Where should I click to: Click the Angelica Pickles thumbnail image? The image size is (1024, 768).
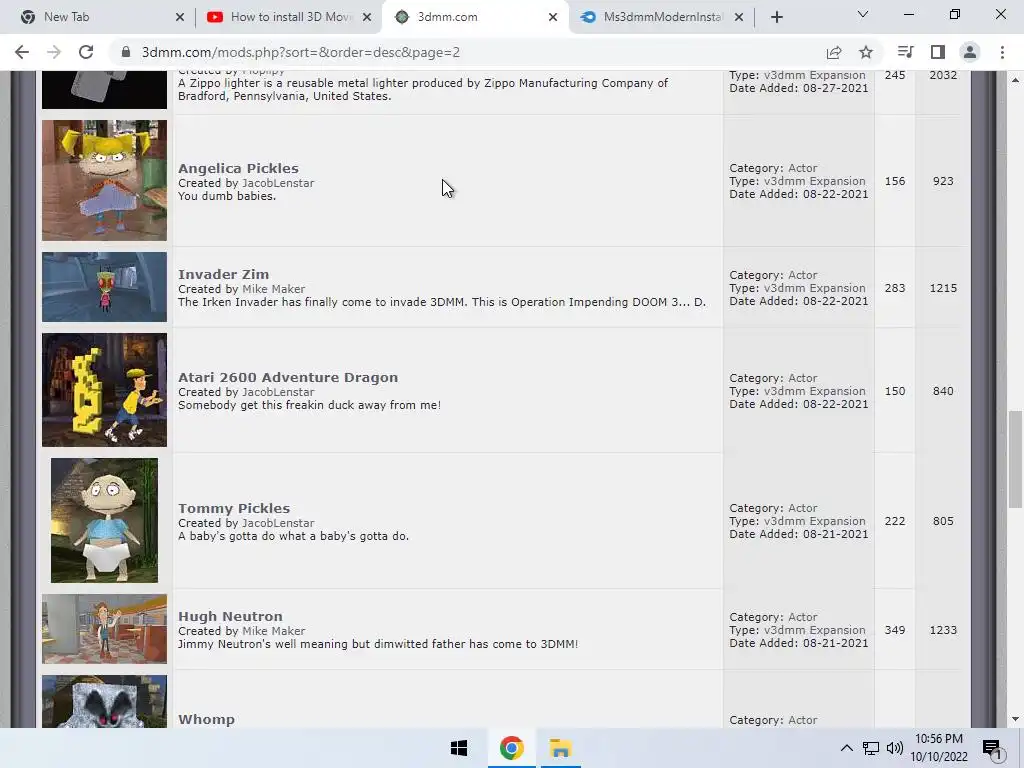click(x=104, y=180)
